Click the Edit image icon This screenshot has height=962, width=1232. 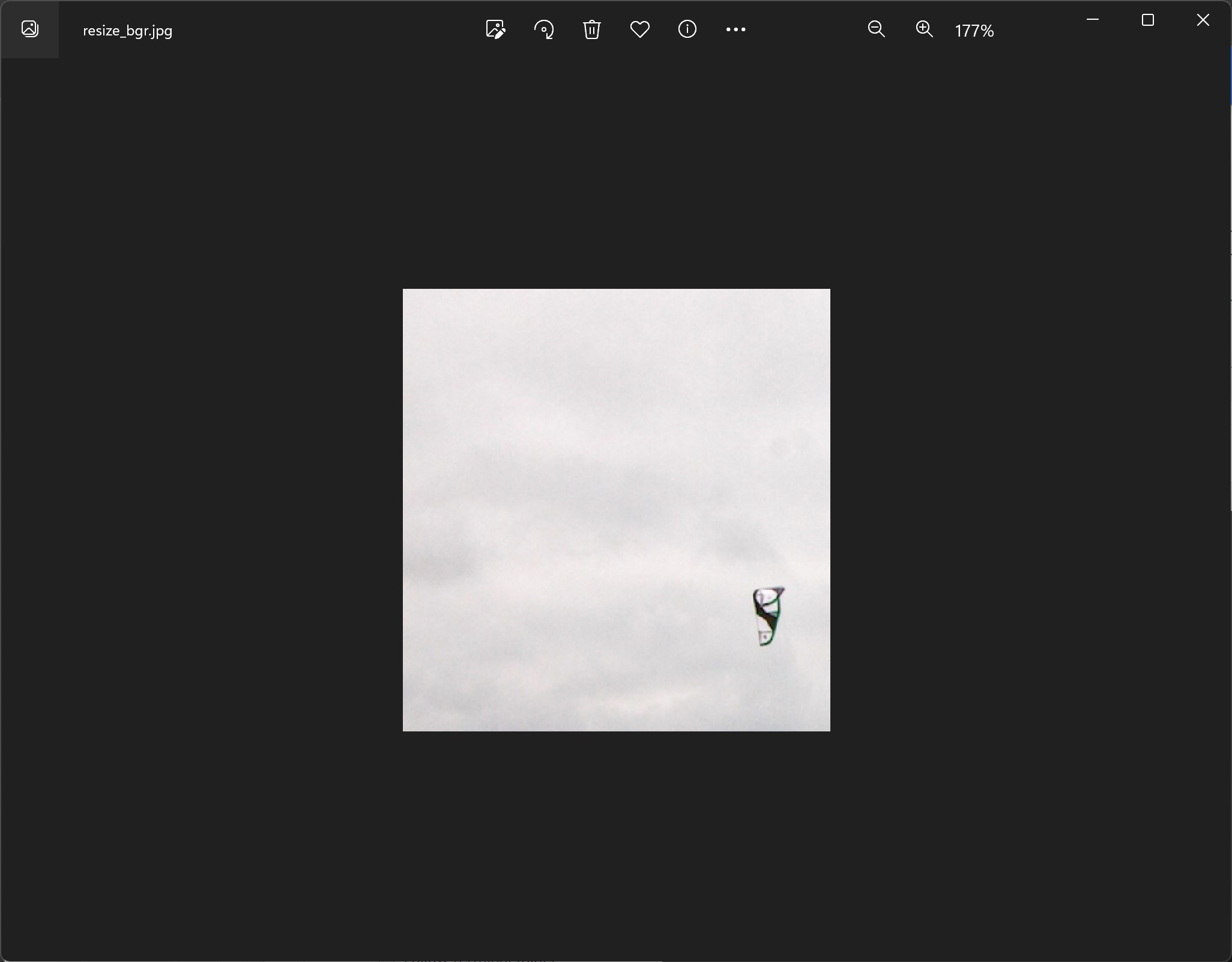[495, 29]
